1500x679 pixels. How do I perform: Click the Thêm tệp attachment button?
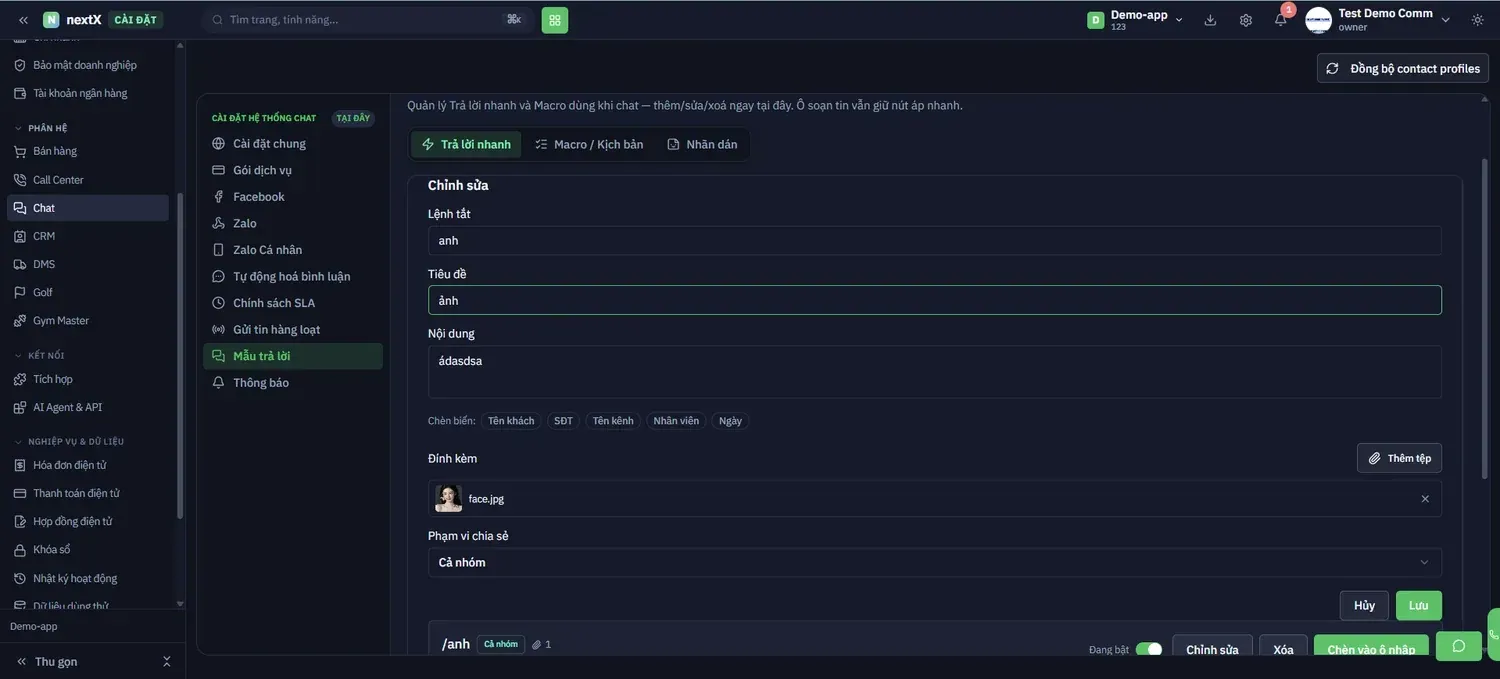pyautogui.click(x=1399, y=458)
